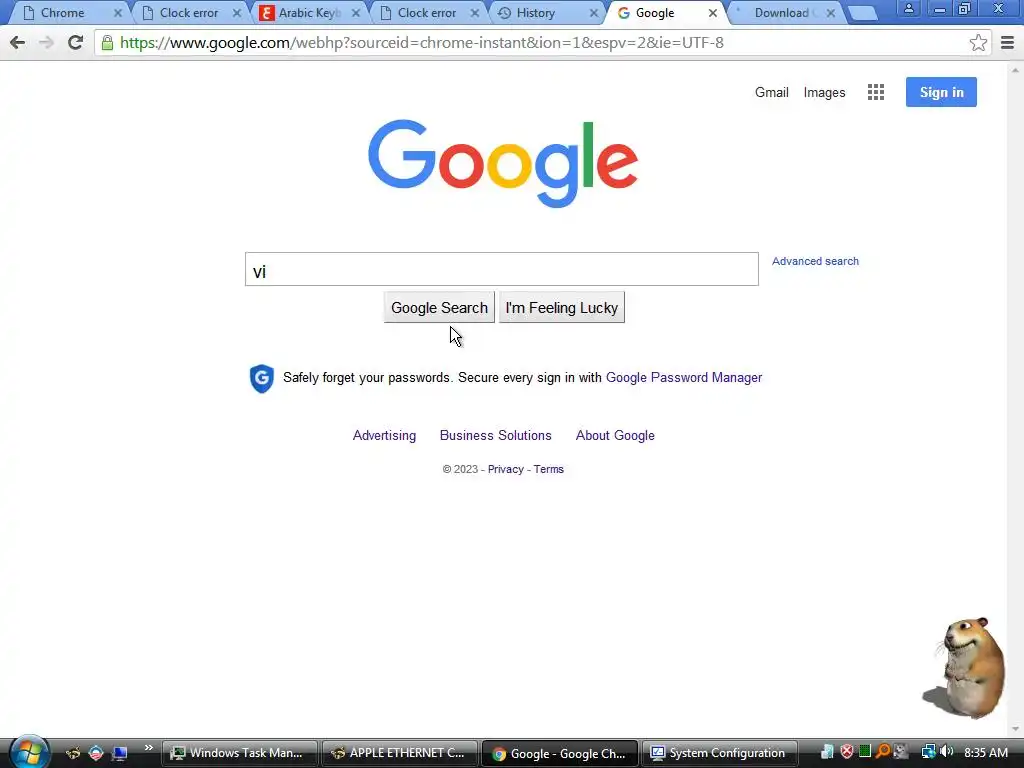Open network status tray icon
The width and height of the screenshot is (1024, 768).
pyautogui.click(x=927, y=752)
